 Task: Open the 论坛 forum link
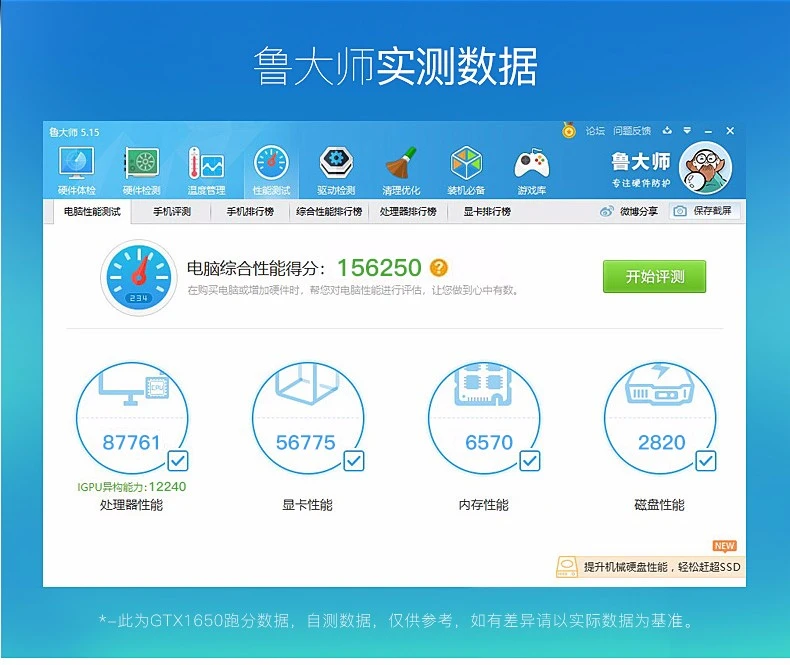click(x=595, y=131)
